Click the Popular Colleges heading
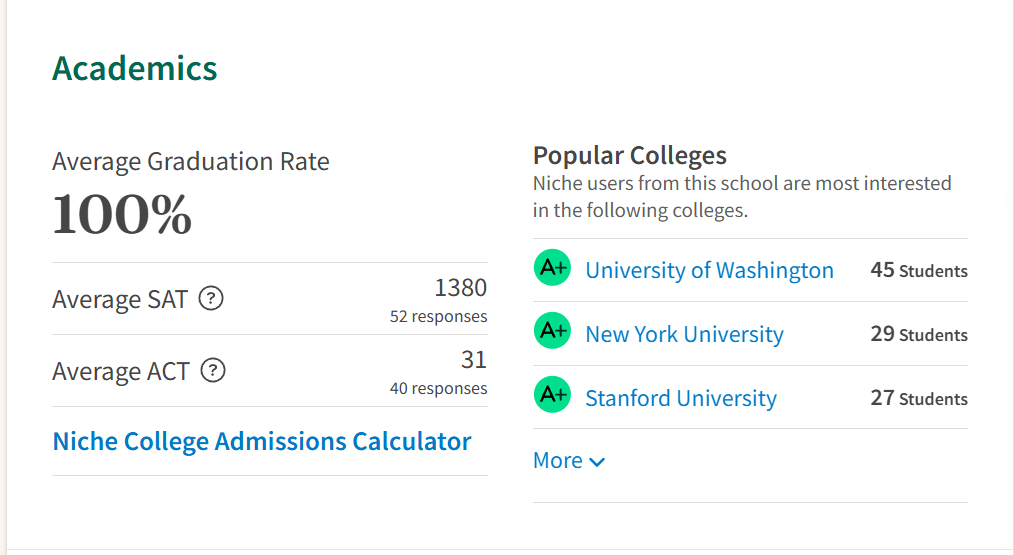This screenshot has width=1014, height=555. 630,156
